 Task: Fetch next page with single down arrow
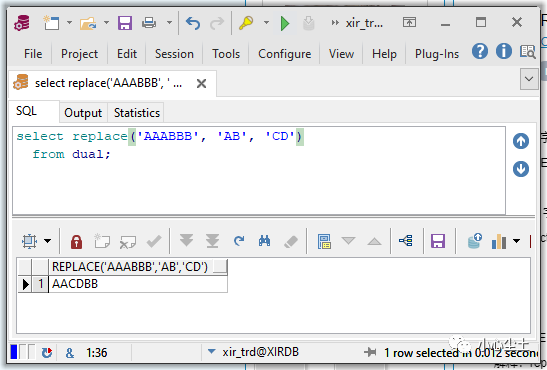tap(186, 241)
